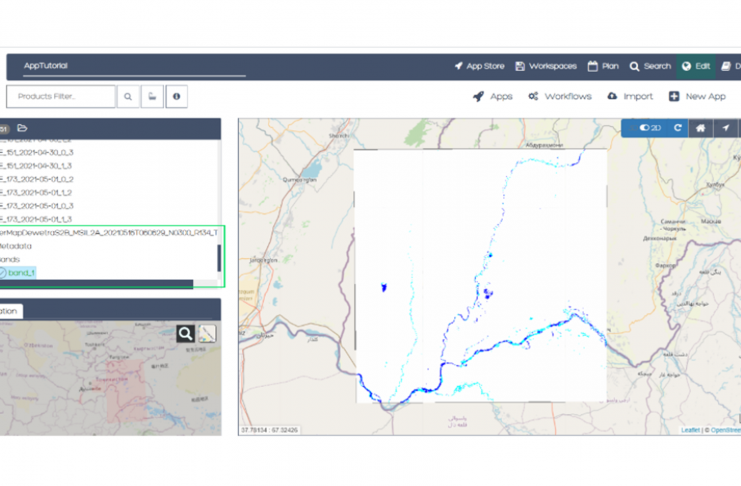
Task: Click the New App button
Action: point(697,97)
